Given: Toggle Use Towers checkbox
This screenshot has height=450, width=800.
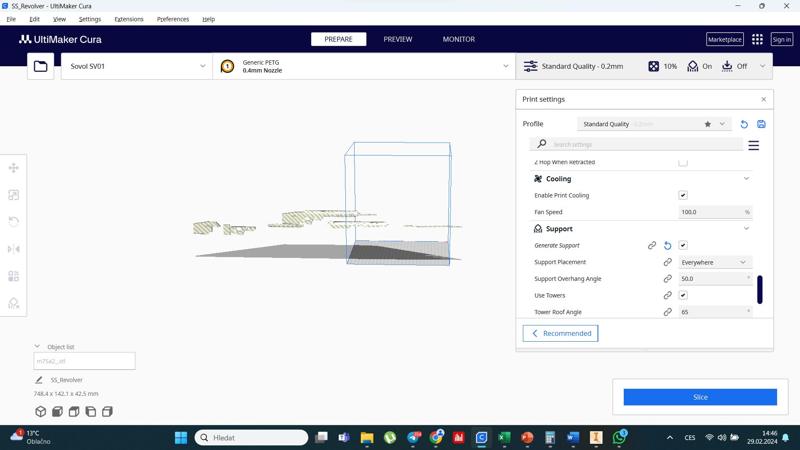Looking at the screenshot, I should tap(683, 295).
